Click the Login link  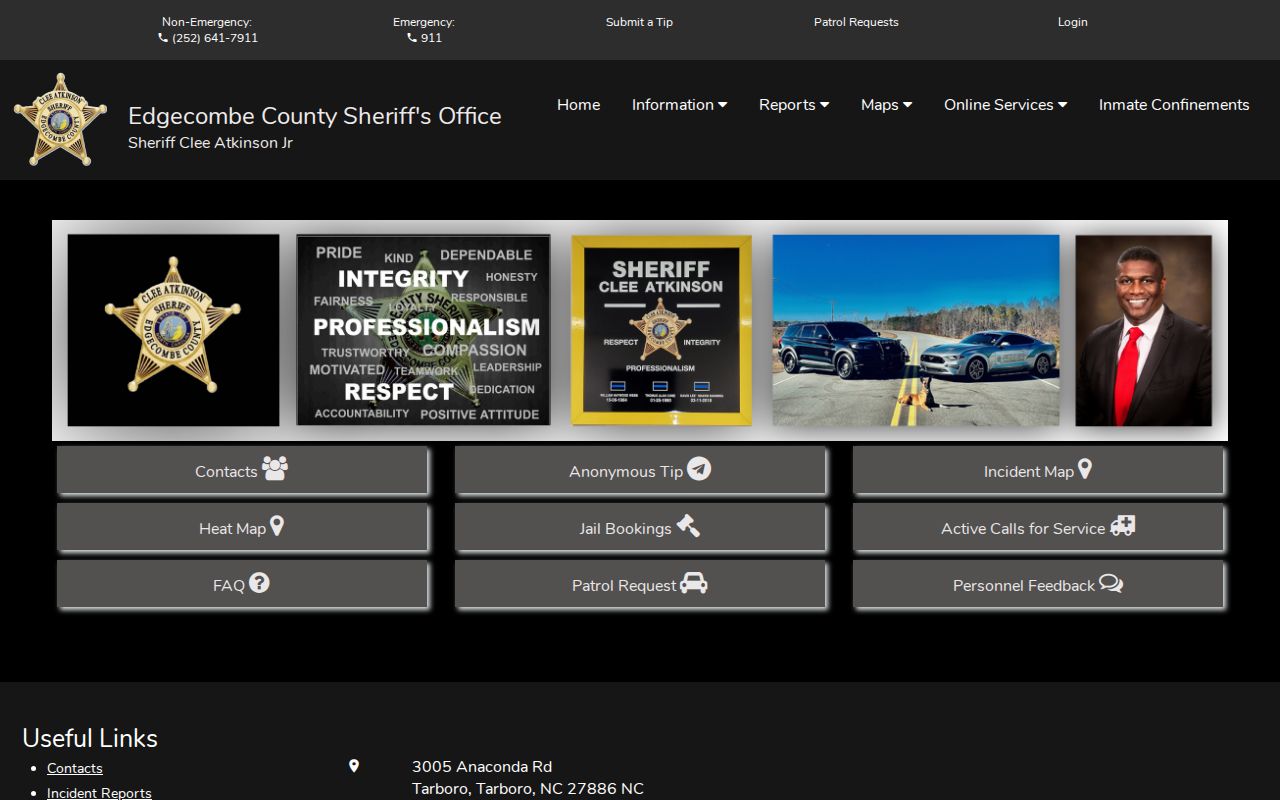coord(1072,22)
